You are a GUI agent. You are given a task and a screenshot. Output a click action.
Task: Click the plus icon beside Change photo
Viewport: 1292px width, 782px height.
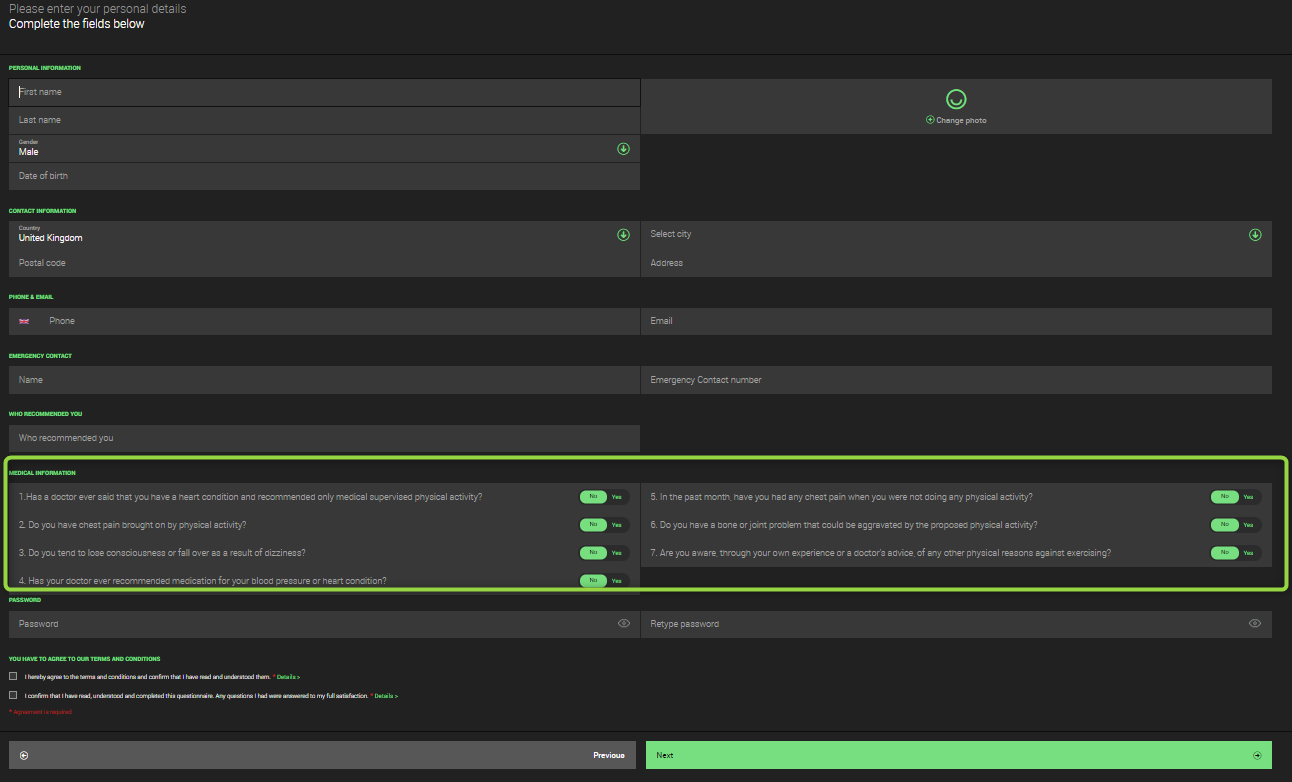pos(930,120)
